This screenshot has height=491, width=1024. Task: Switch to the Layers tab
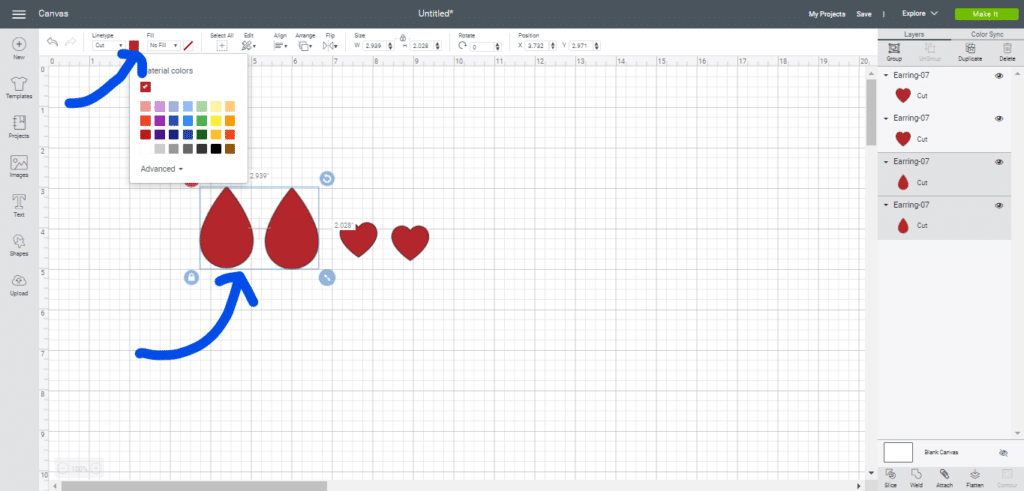[x=914, y=34]
